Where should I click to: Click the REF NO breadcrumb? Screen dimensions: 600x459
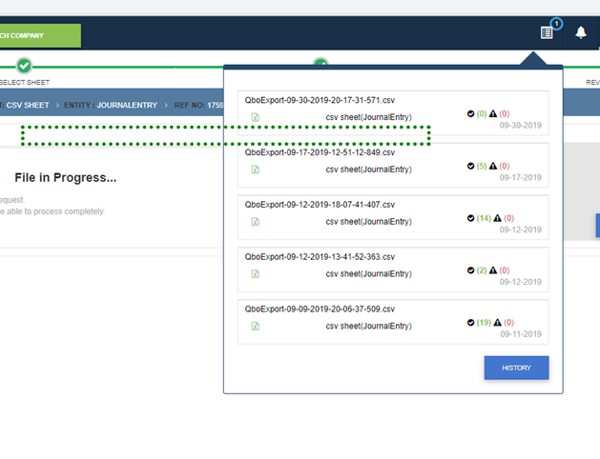[x=199, y=105]
